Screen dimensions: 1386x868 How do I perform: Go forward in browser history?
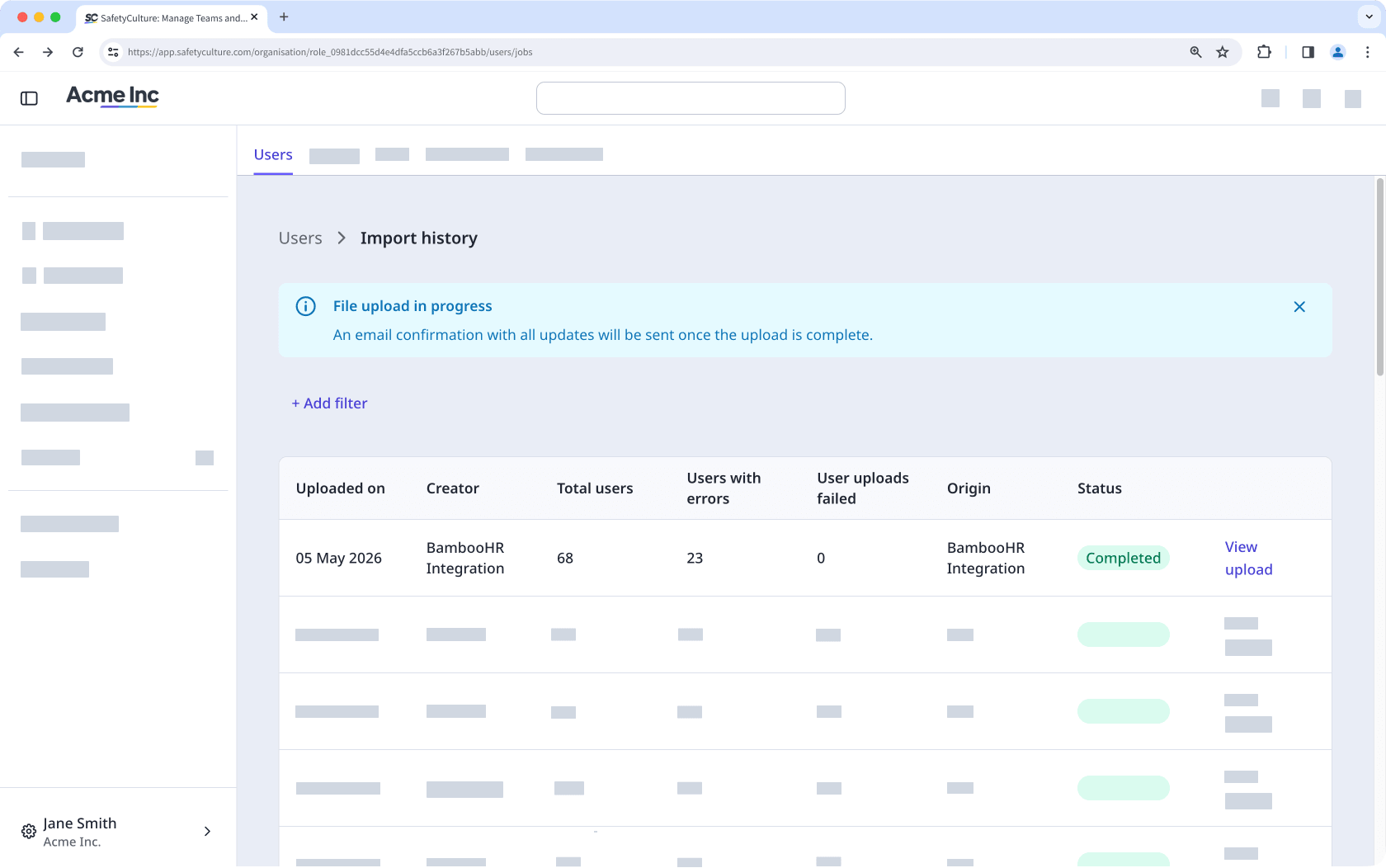[48, 52]
